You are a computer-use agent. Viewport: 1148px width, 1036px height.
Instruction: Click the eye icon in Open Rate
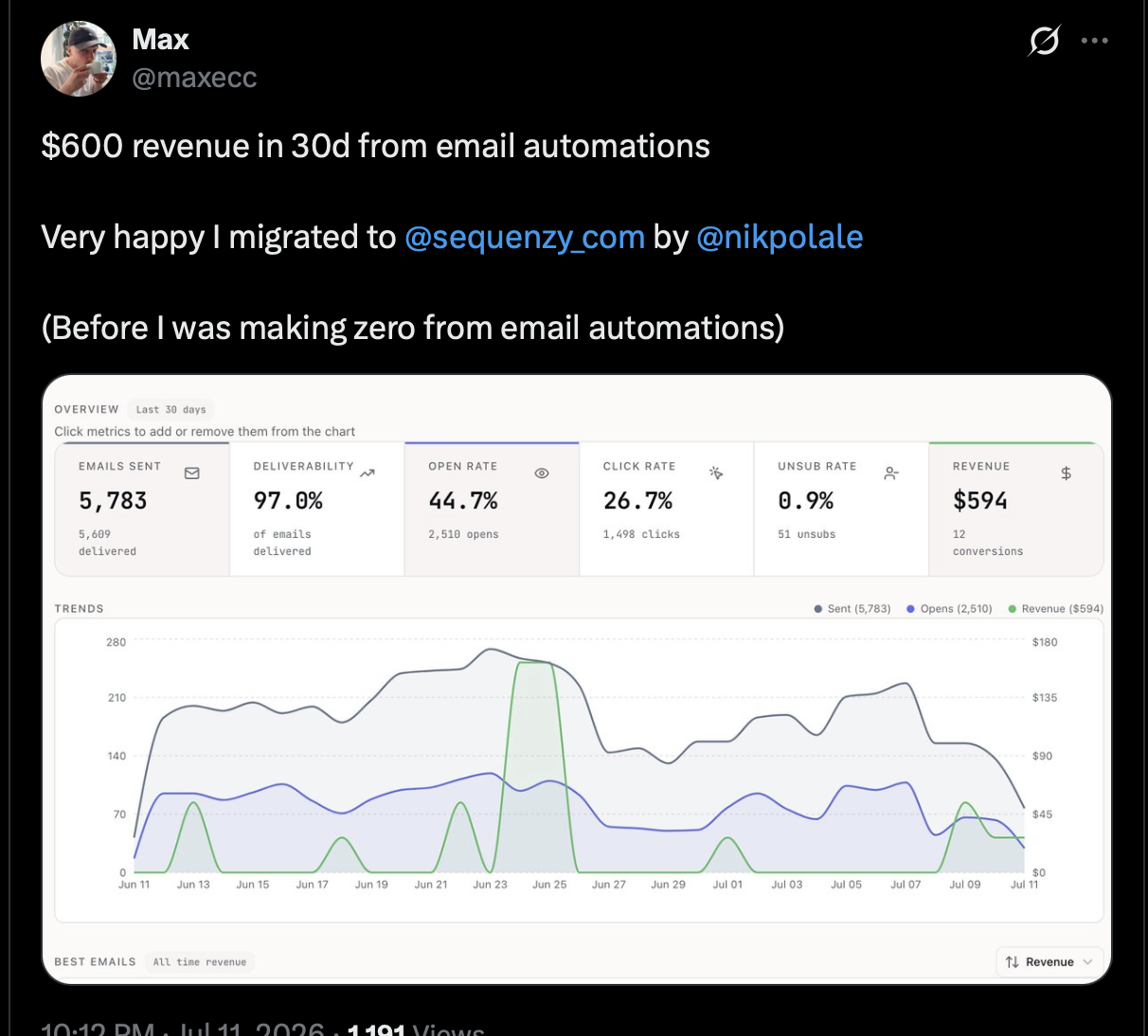click(x=542, y=473)
